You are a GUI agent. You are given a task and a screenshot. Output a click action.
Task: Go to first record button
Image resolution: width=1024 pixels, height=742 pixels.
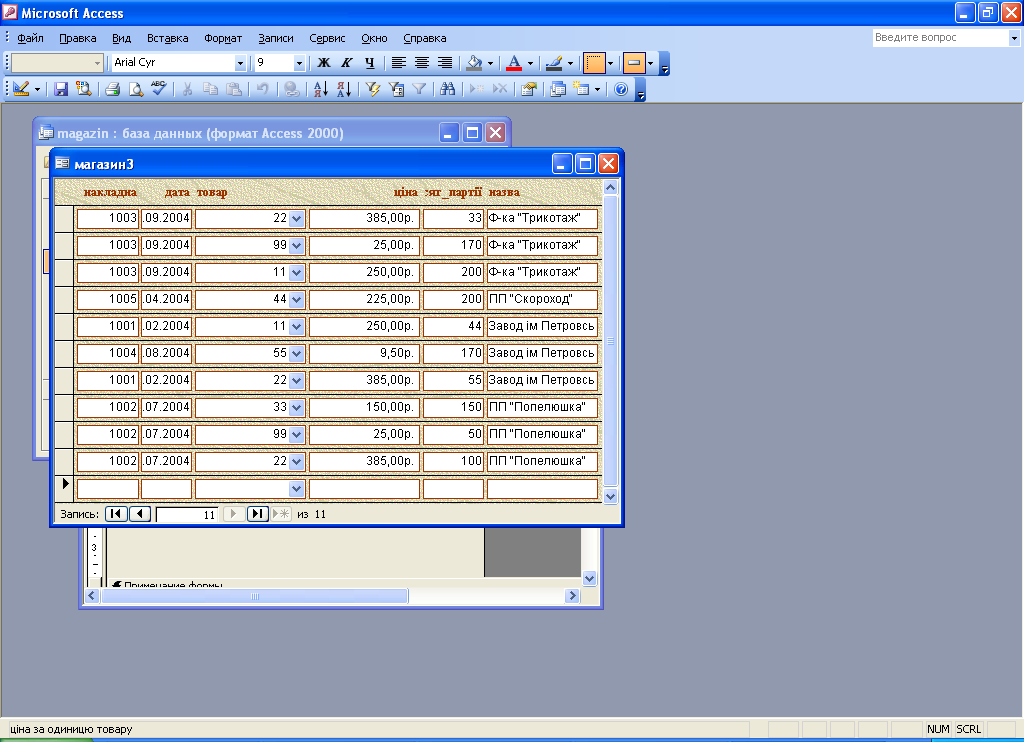click(116, 514)
